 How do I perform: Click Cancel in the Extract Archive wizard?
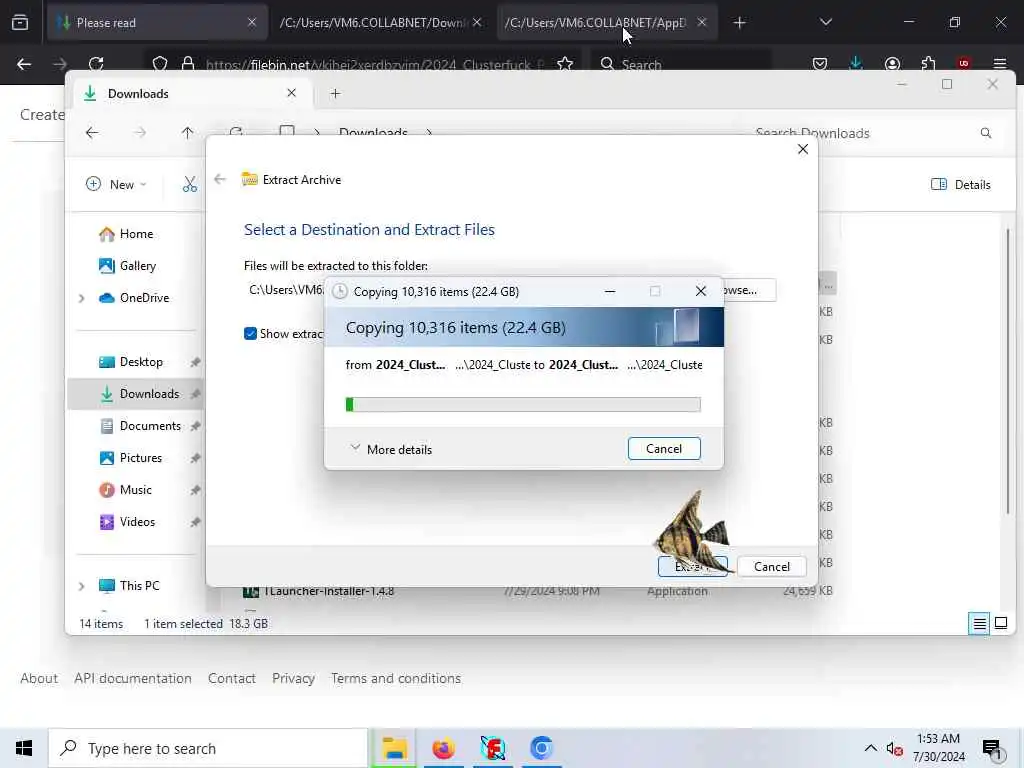pyautogui.click(x=771, y=566)
